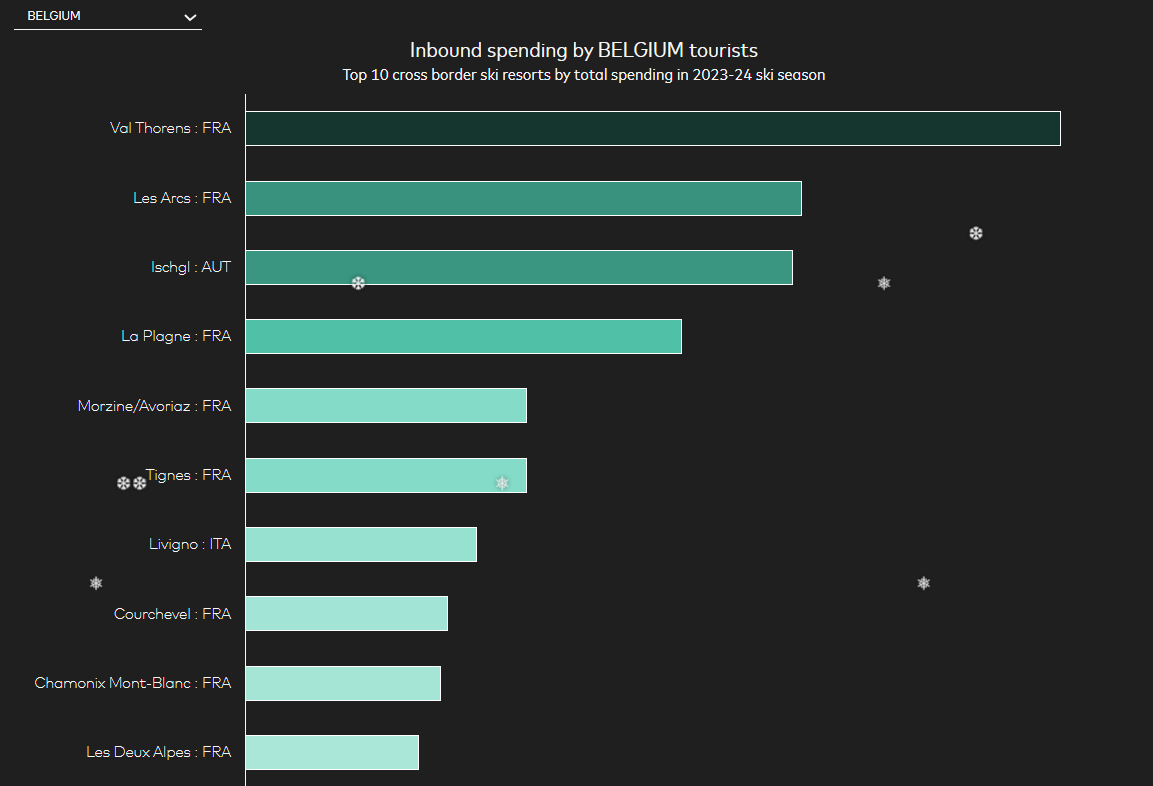
Task: Click the Chamonix Mont-Blanc bar
Action: coord(343,683)
